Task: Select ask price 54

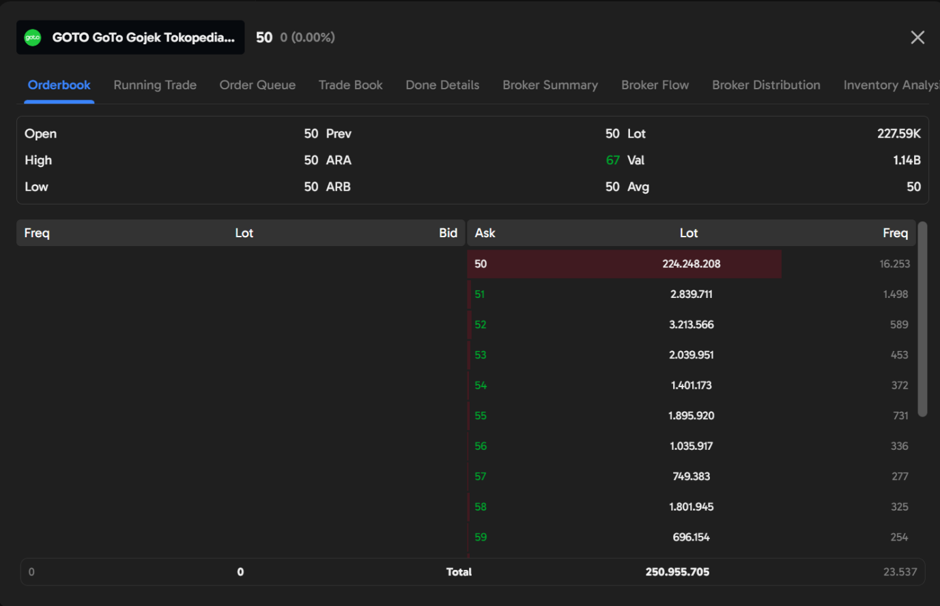Action: [x=480, y=385]
